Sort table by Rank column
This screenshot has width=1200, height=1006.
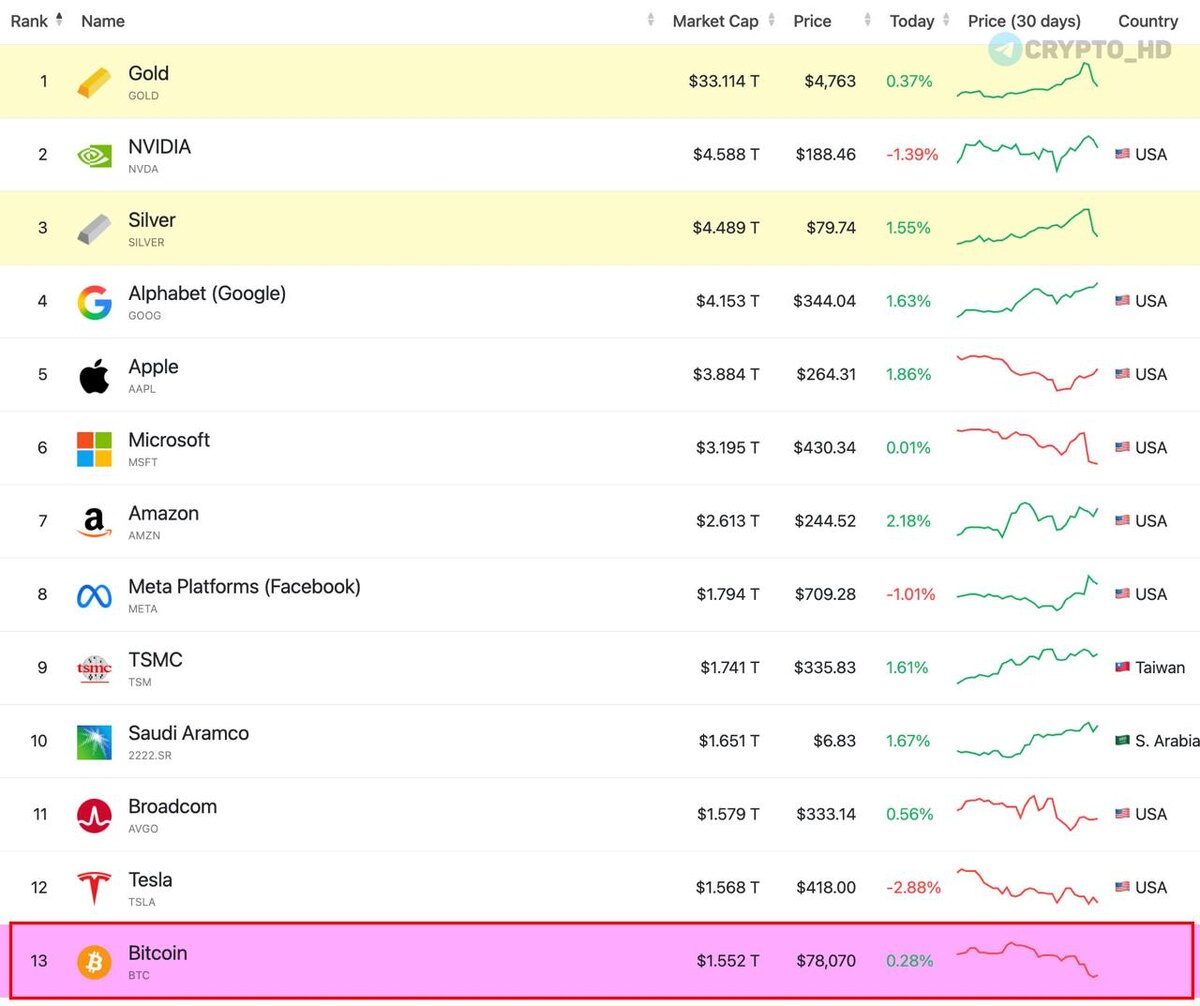tap(37, 21)
